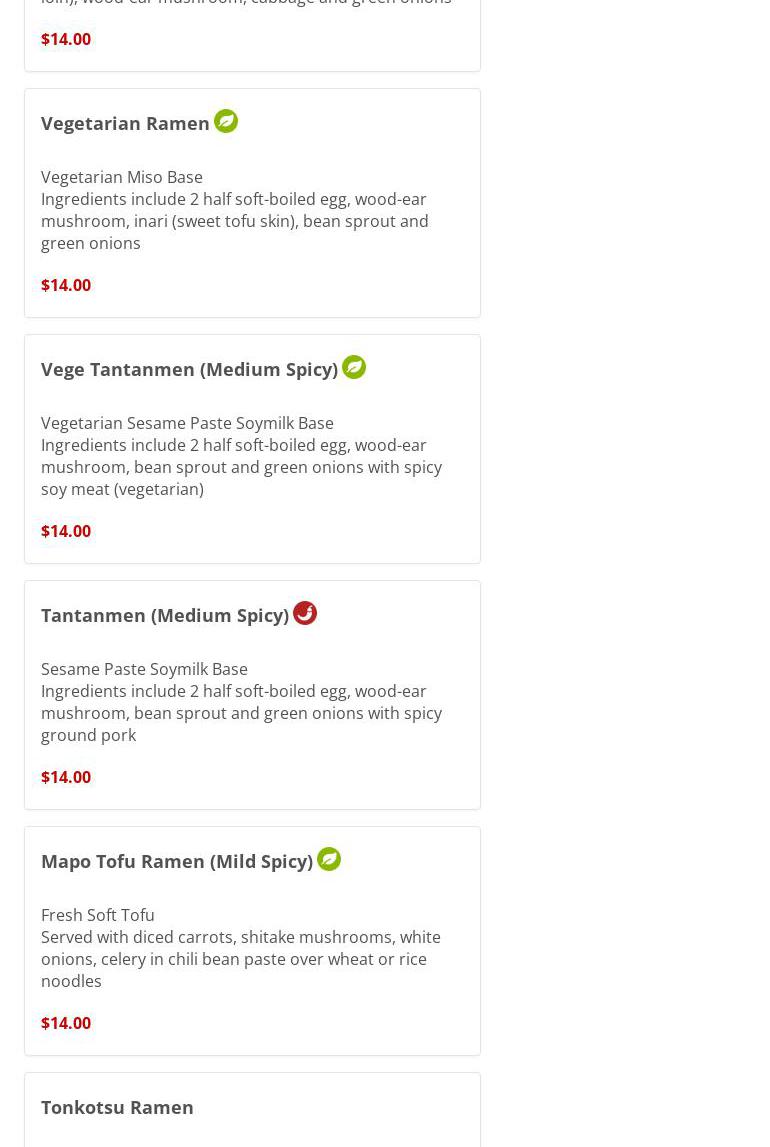Click the vegetarian leaf icon beside Vegetarian Ramen
This screenshot has height=1147, width=770.
click(x=225, y=121)
